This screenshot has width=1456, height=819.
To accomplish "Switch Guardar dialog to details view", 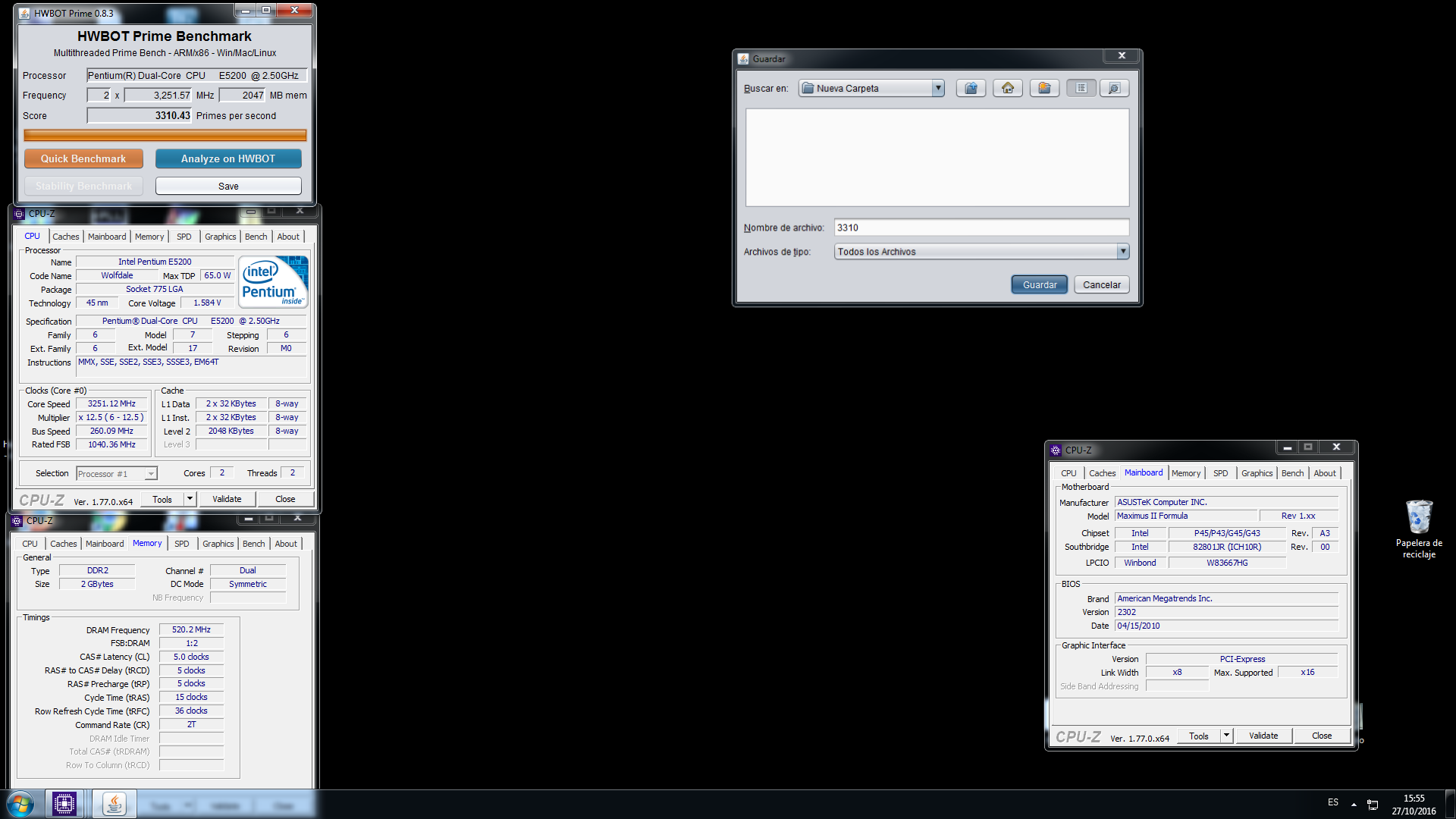I will 1114,88.
